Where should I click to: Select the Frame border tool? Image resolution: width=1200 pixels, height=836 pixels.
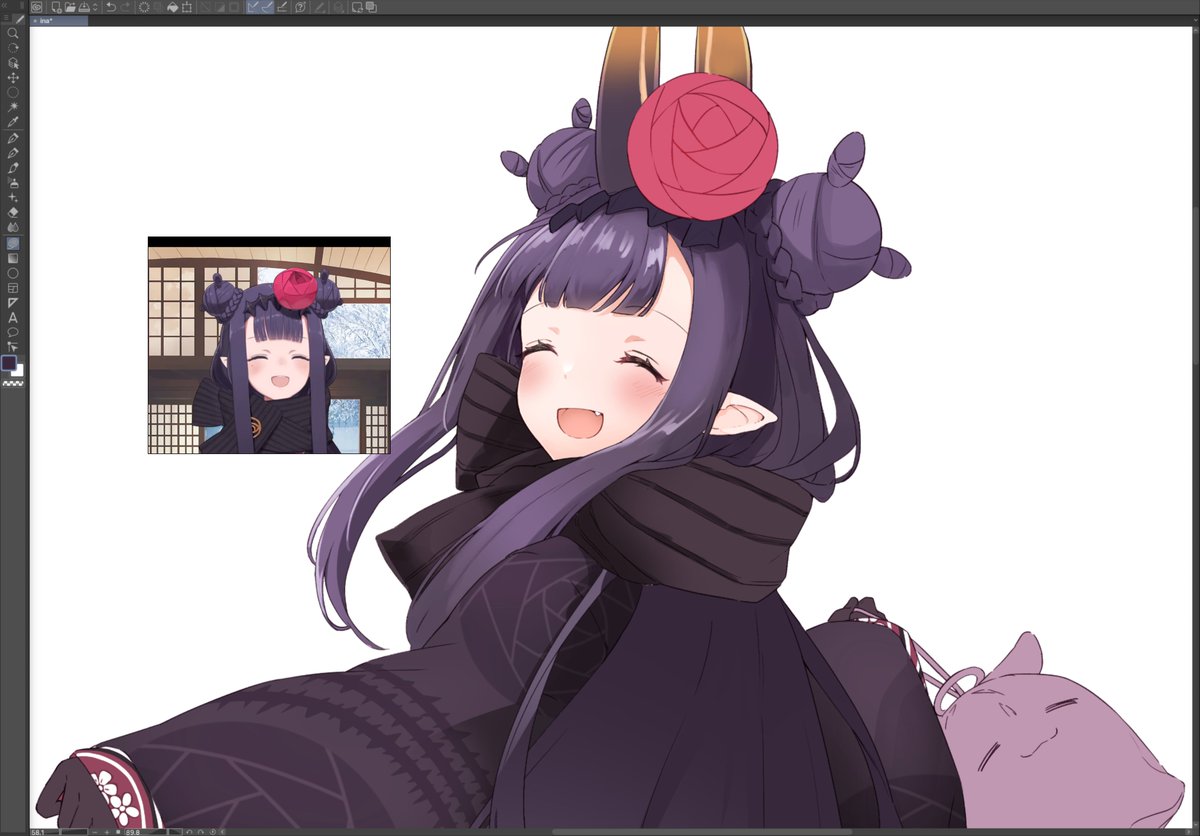tap(13, 288)
